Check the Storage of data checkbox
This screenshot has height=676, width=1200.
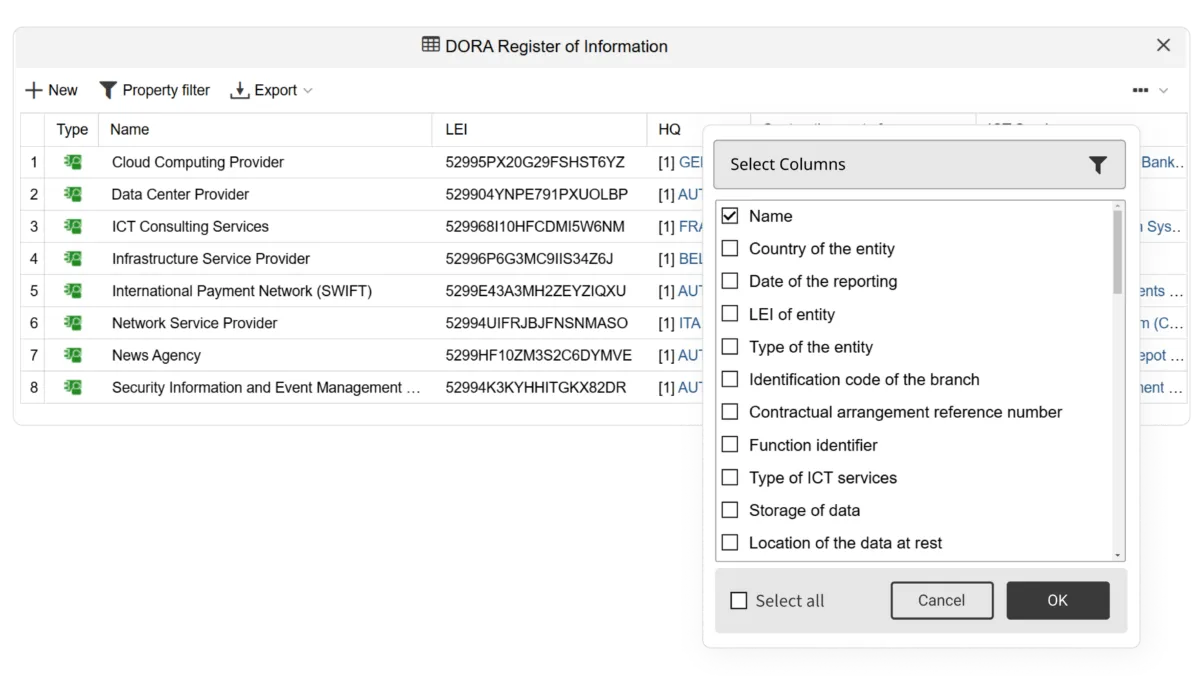[x=730, y=510]
